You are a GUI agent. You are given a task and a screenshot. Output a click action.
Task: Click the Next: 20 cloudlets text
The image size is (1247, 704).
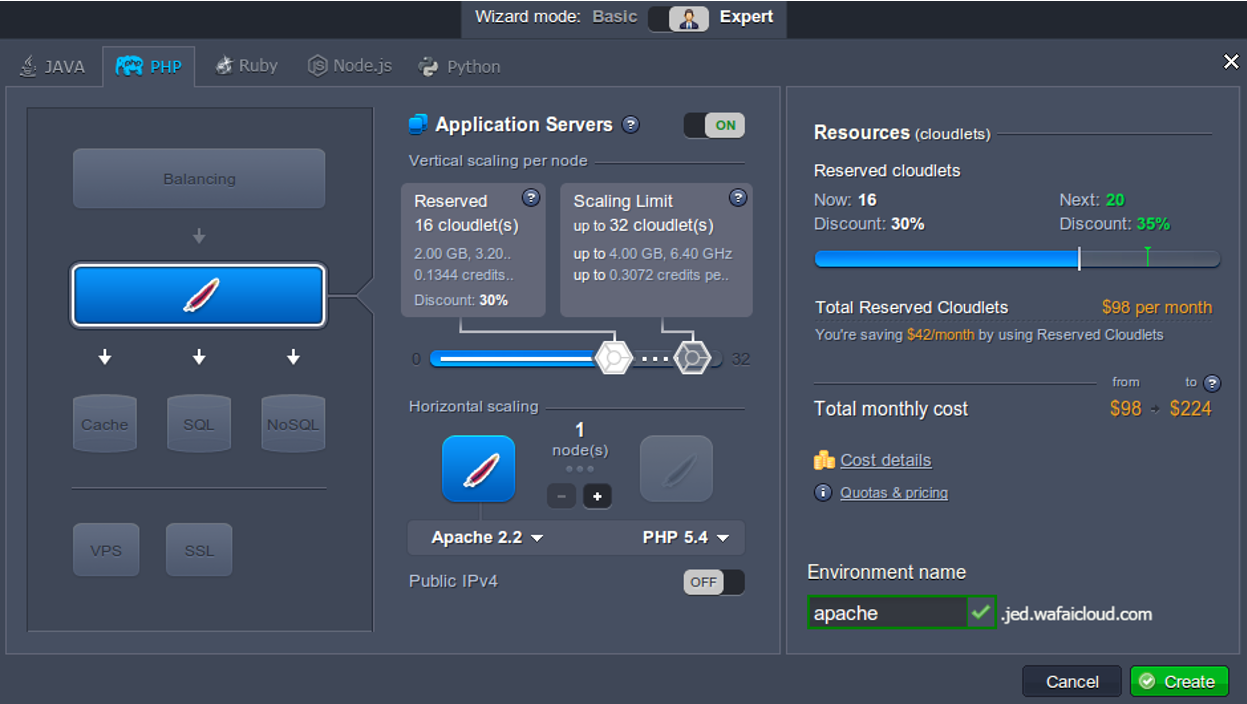click(1092, 199)
